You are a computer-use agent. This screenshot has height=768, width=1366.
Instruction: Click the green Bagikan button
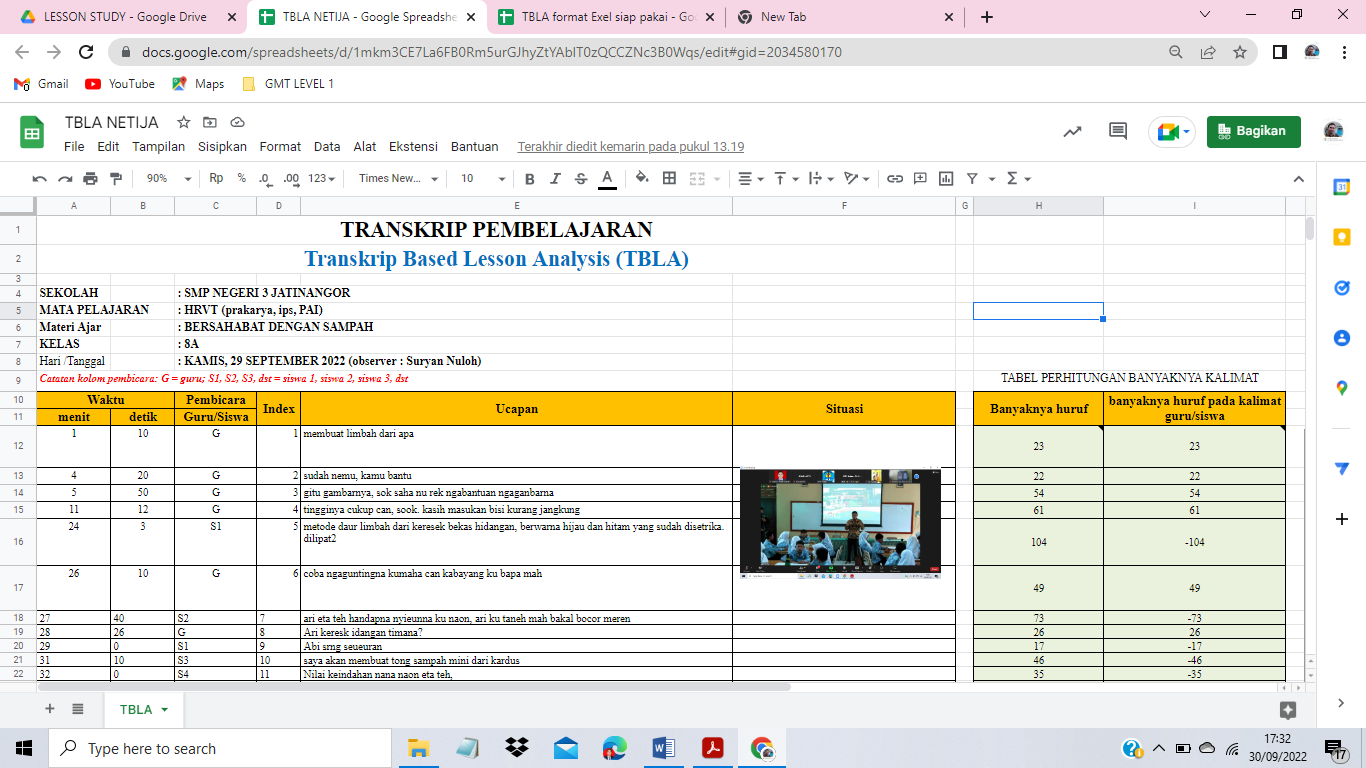1253,132
